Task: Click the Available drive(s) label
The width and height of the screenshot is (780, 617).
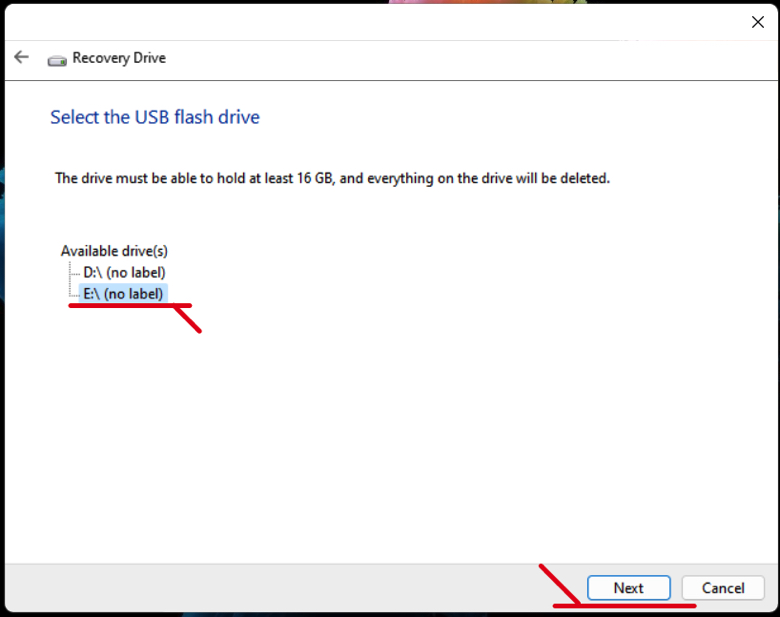Action: coord(114,251)
